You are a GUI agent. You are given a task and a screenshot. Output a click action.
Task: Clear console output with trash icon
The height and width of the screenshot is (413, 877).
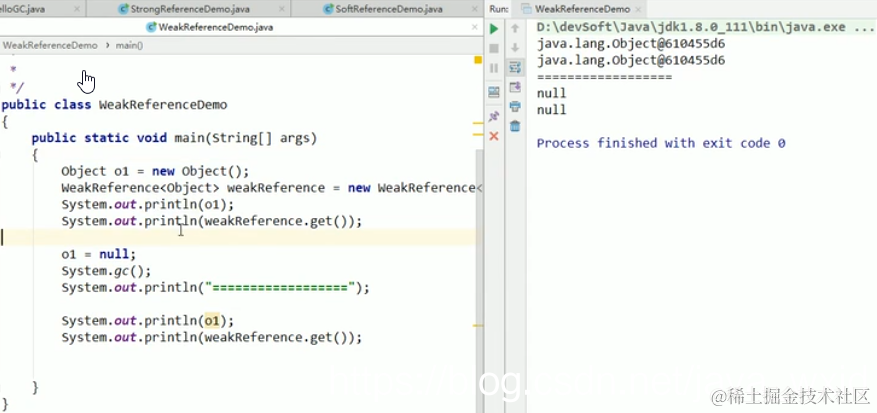(515, 126)
